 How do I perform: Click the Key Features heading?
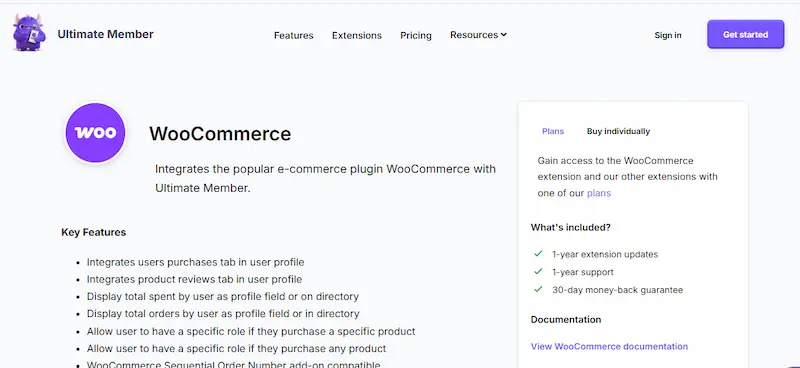(93, 232)
